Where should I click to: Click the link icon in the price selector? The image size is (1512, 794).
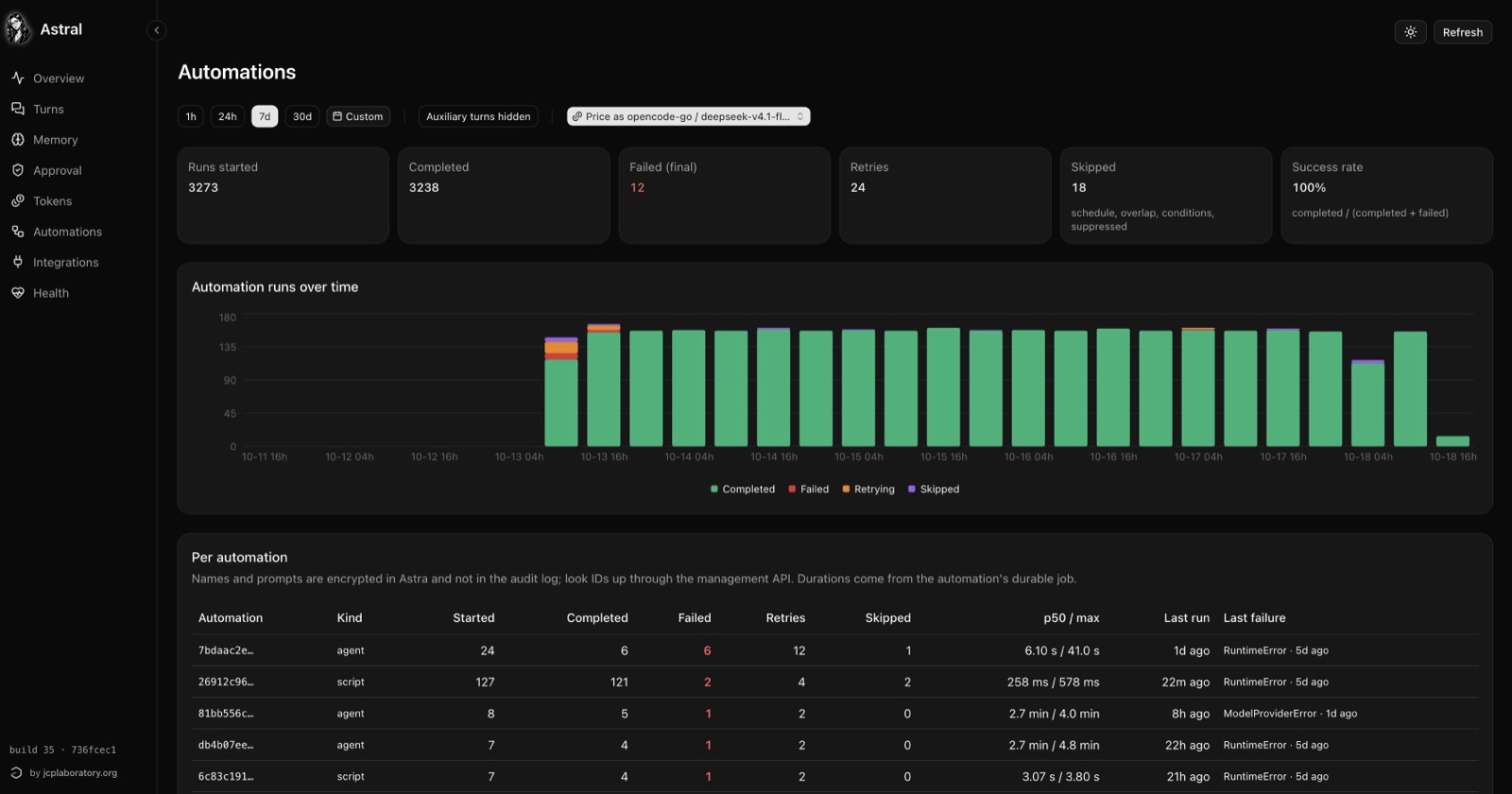click(x=577, y=116)
